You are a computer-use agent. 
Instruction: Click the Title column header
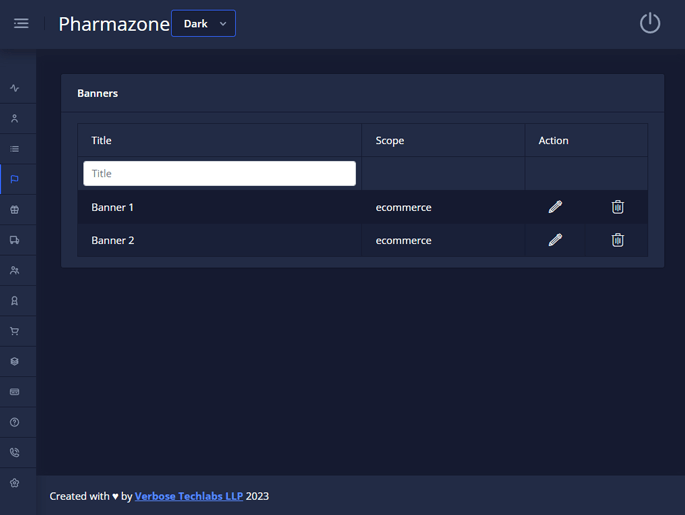click(x=102, y=141)
